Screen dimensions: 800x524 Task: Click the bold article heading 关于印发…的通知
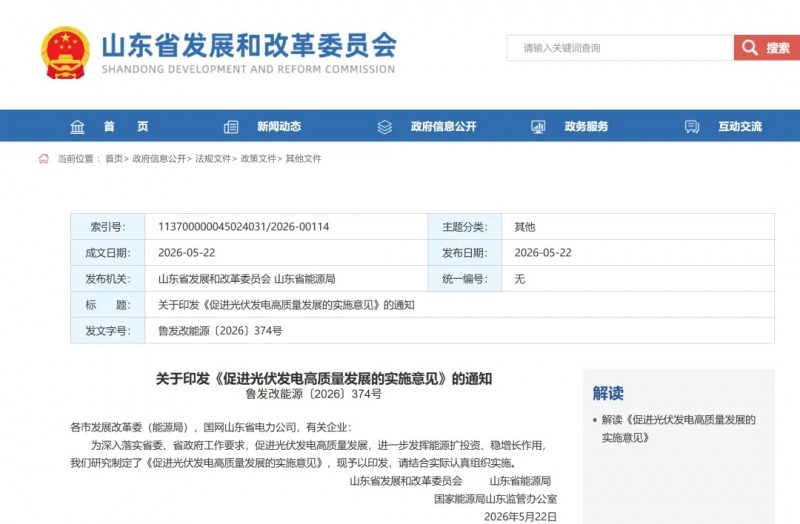[x=323, y=379]
